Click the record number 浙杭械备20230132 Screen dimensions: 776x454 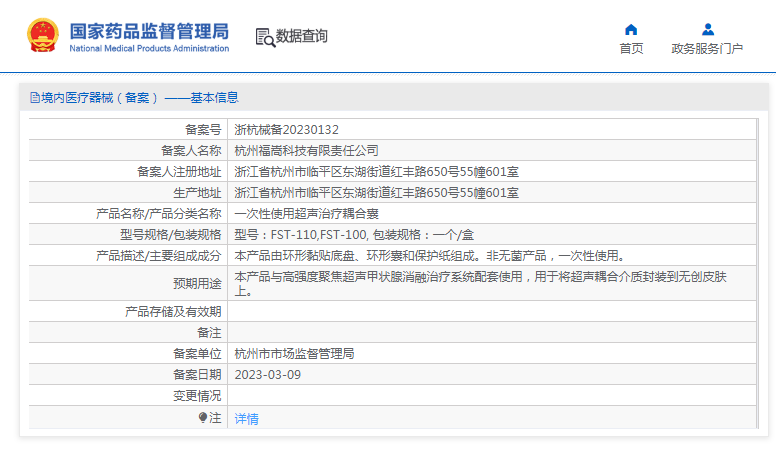click(x=286, y=130)
